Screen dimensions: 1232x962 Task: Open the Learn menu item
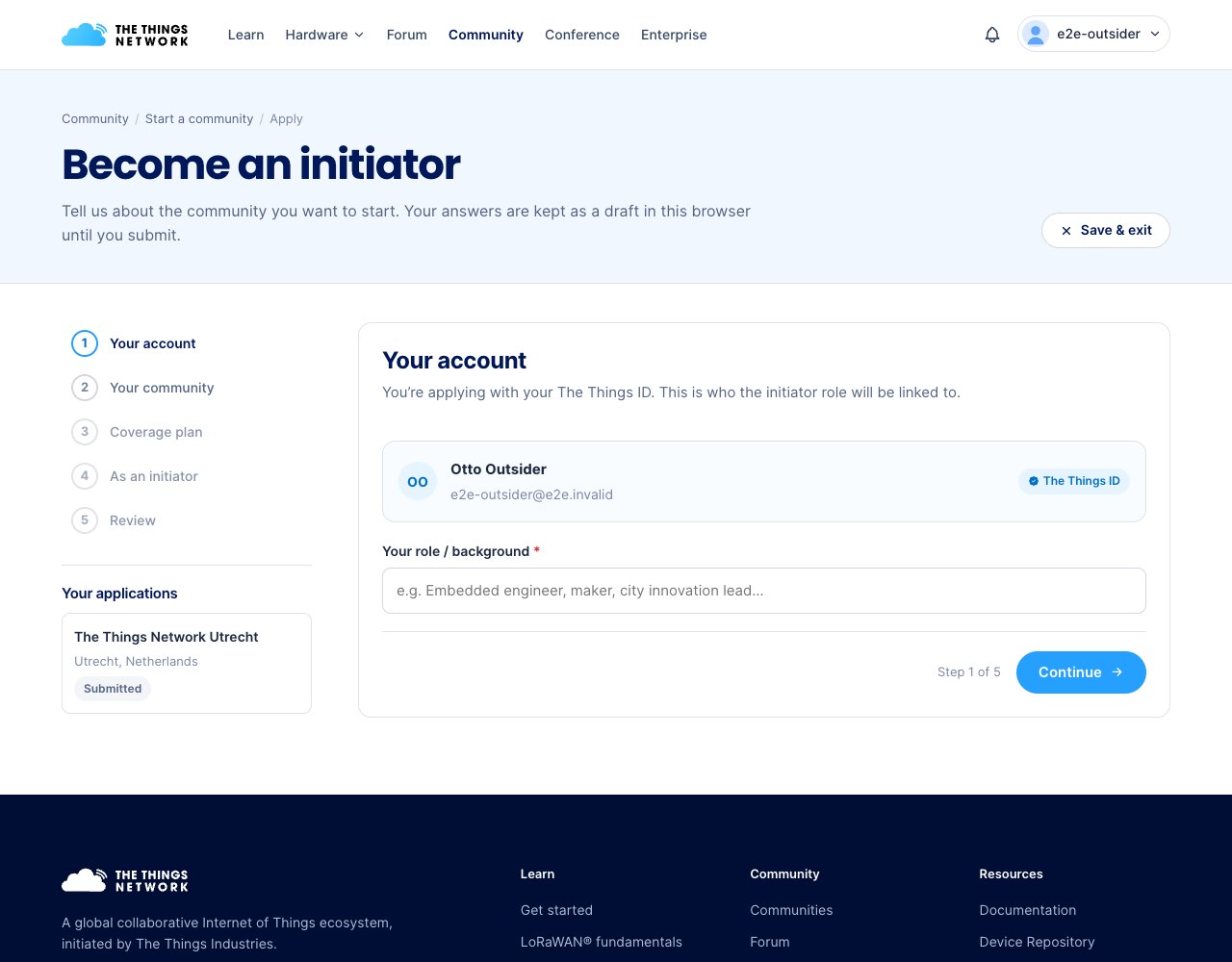[x=245, y=35]
